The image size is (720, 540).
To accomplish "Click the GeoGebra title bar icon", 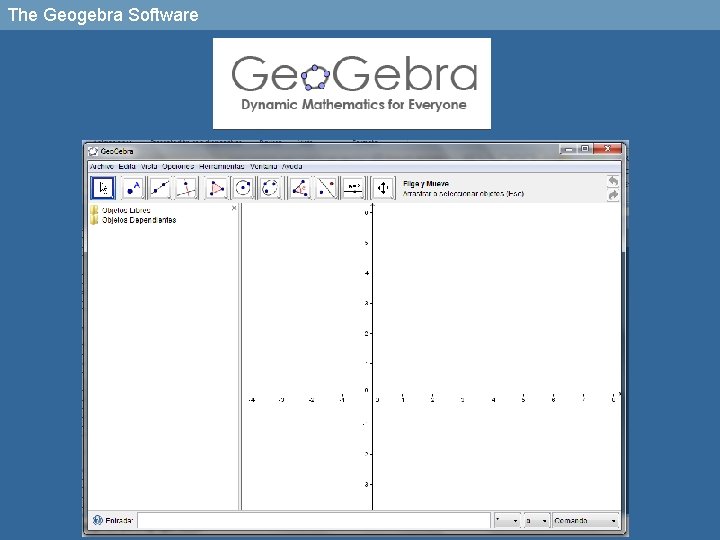I will 93,151.
